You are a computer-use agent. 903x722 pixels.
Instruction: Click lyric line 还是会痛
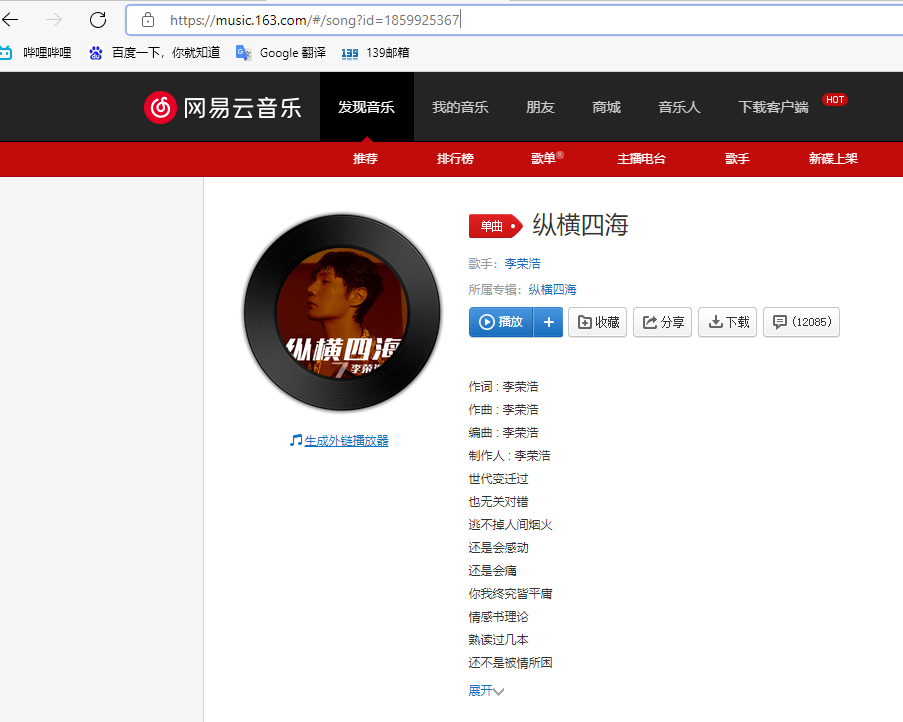[492, 571]
